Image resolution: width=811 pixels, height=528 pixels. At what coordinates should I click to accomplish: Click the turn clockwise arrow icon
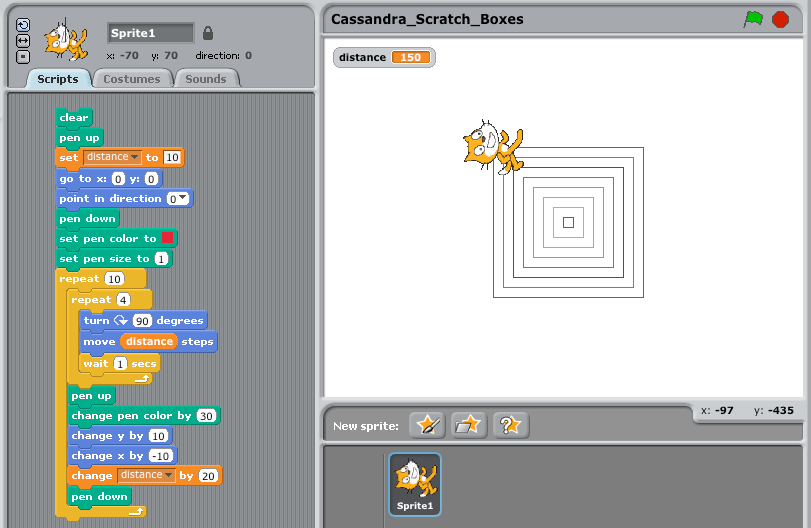pyautogui.click(x=121, y=321)
